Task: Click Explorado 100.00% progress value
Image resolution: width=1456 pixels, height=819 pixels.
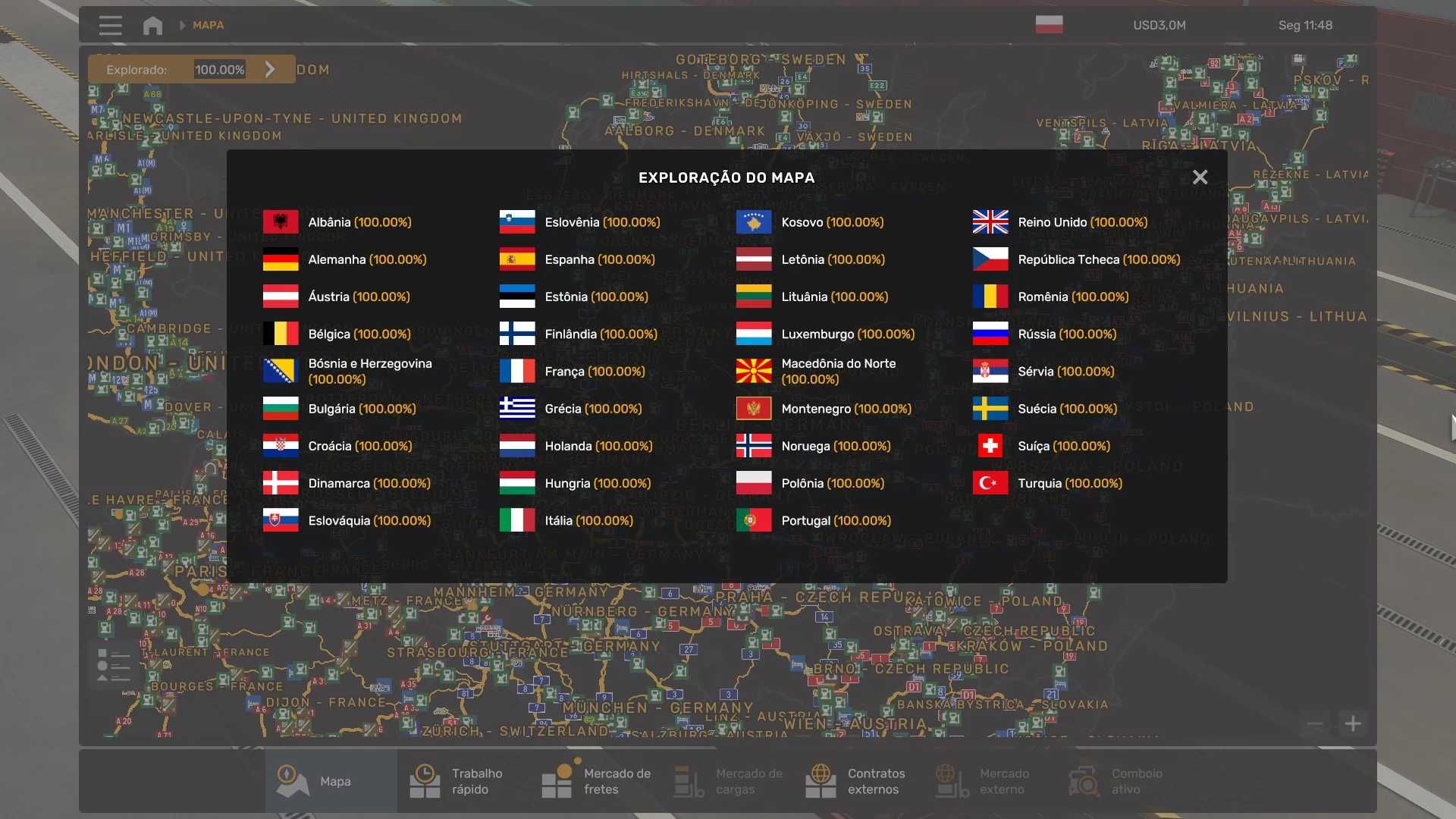Action: point(219,70)
